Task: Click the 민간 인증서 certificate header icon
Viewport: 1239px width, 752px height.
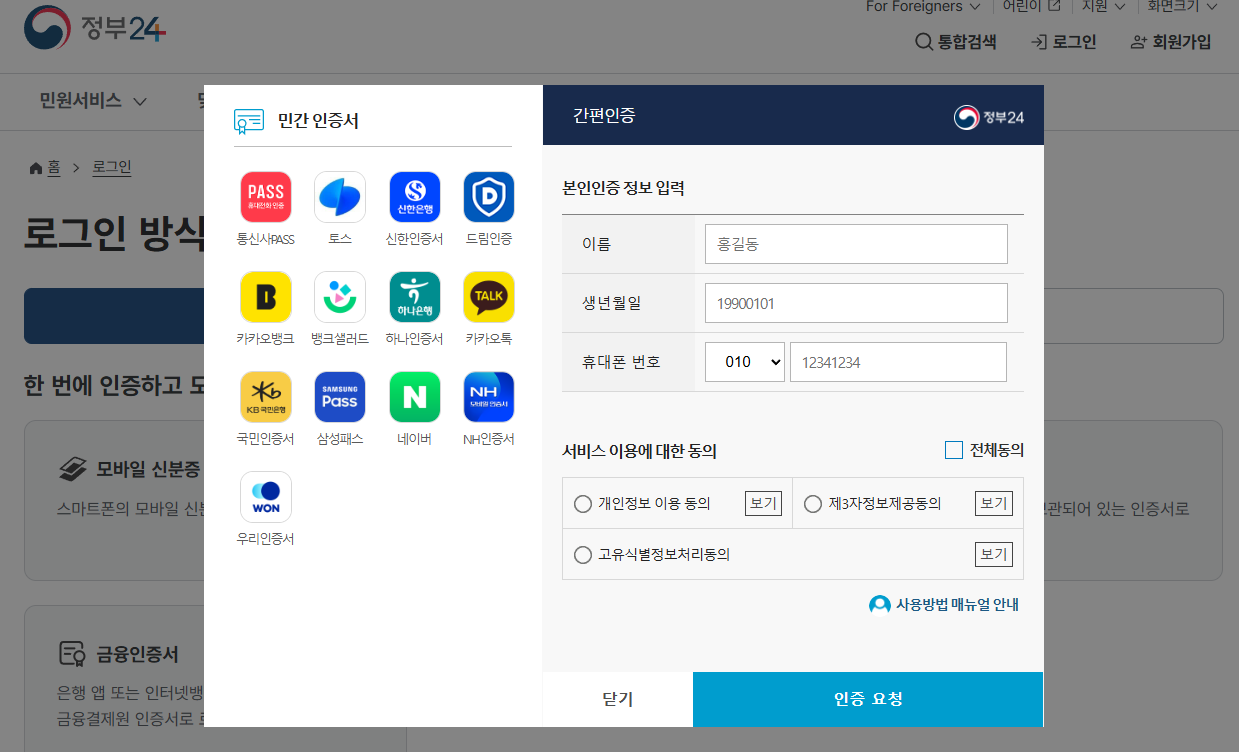Action: point(249,121)
